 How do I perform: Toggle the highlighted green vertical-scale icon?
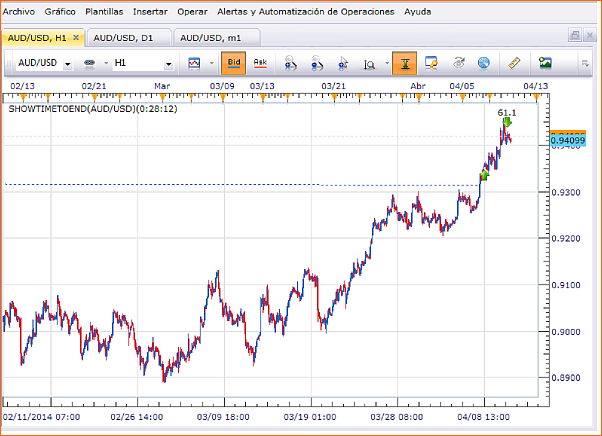[x=404, y=63]
